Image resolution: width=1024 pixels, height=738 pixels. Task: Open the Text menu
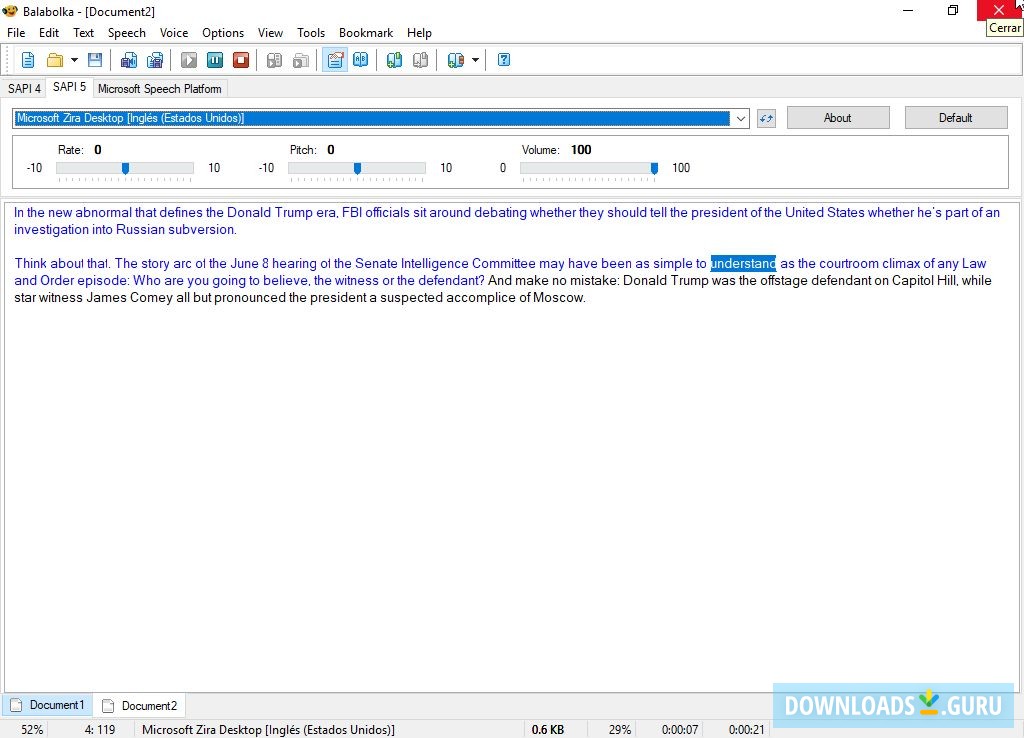84,33
